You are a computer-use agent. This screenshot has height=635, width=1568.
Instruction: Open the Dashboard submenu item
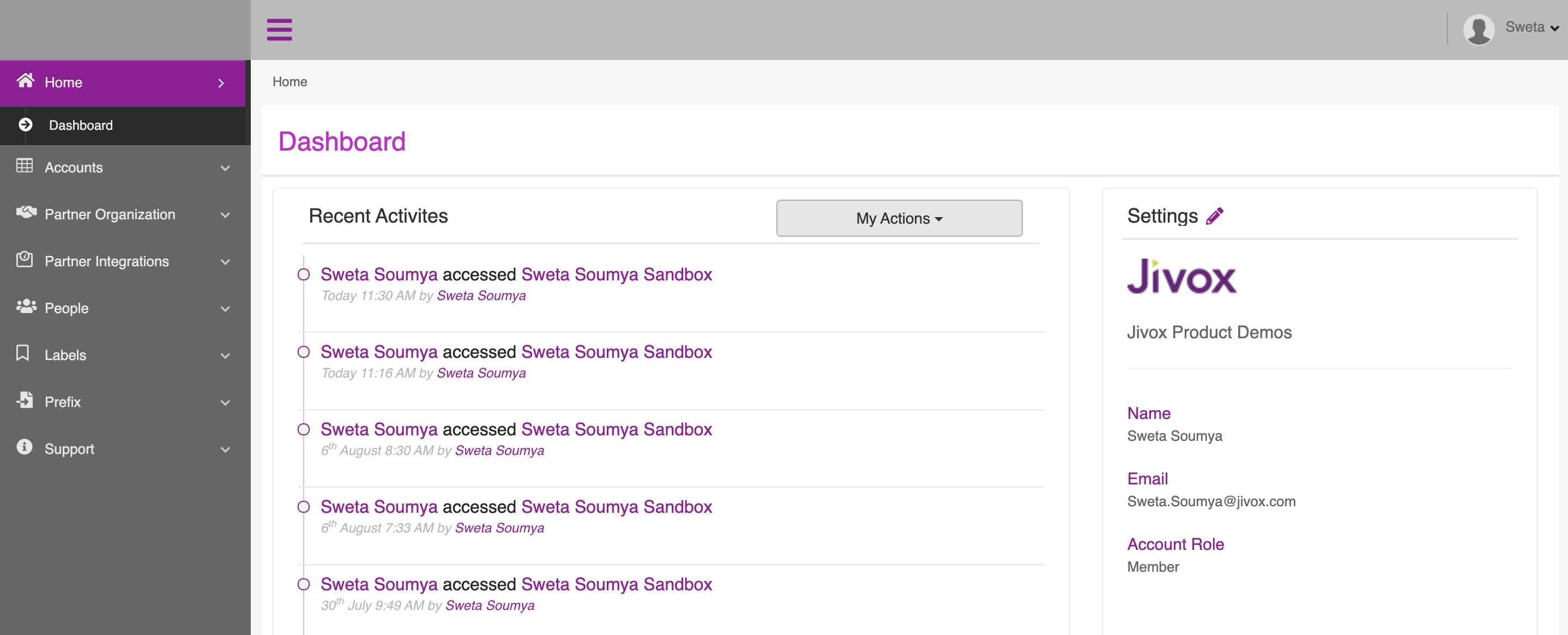tap(80, 125)
